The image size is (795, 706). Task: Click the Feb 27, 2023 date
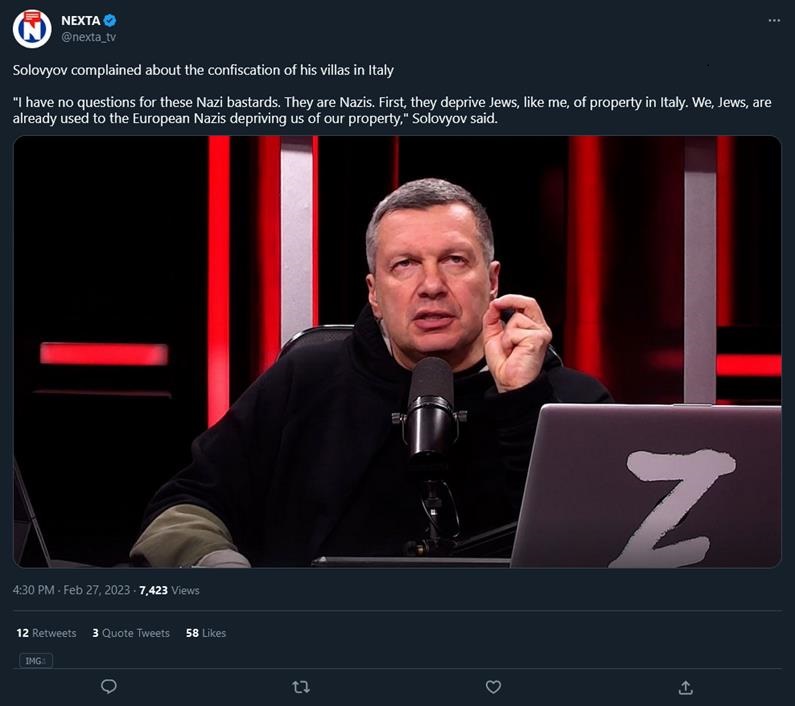pyautogui.click(x=95, y=590)
